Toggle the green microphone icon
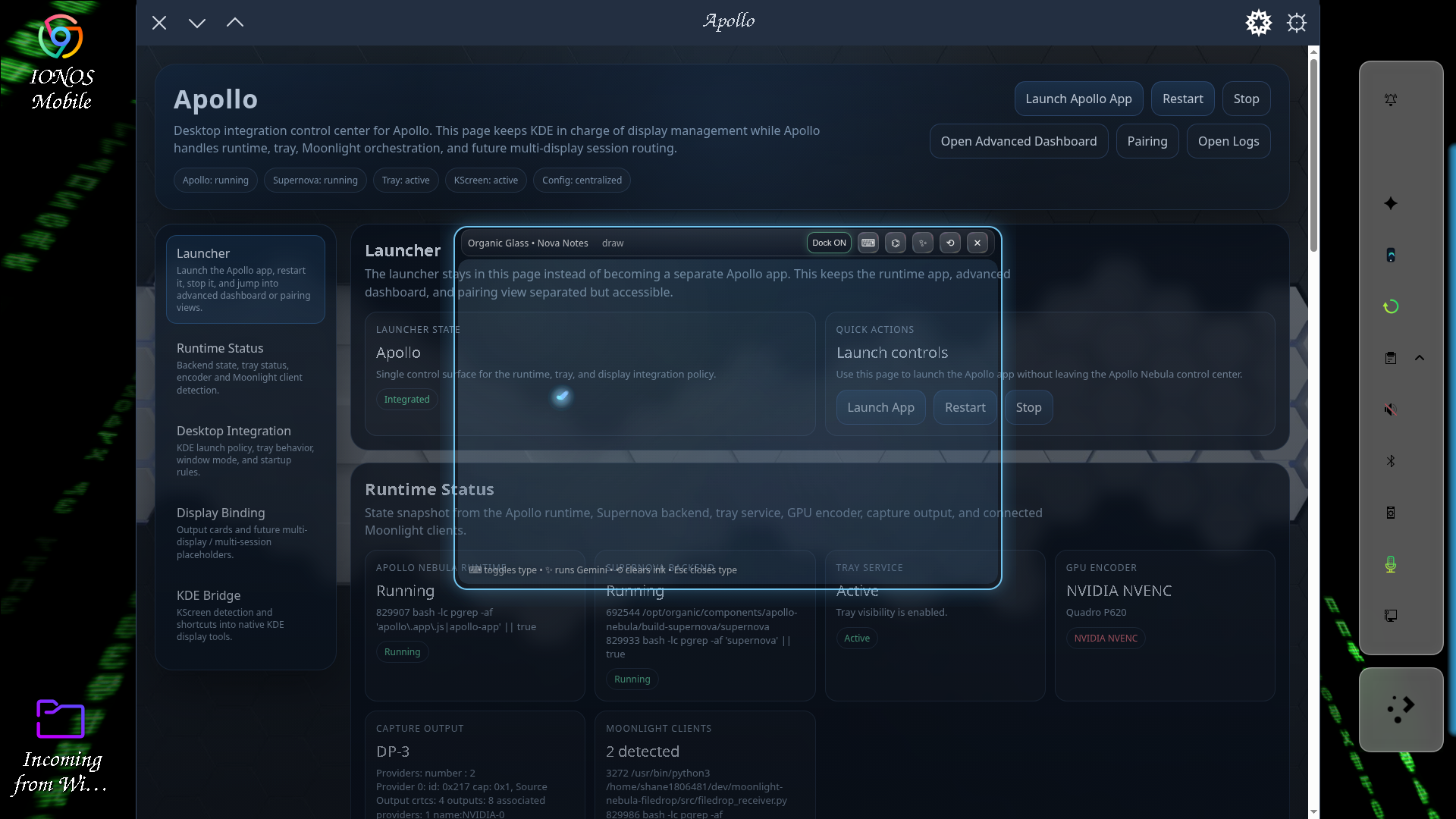Viewport: 1456px width, 819px height. [x=1391, y=564]
